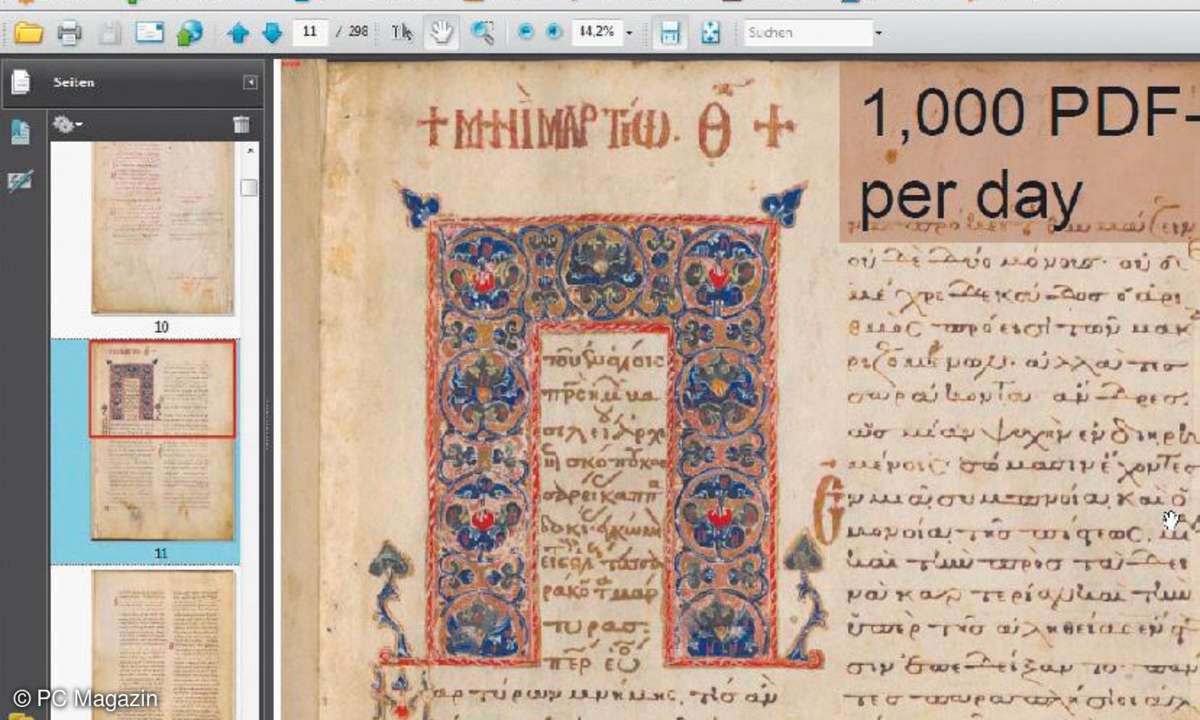
Task: Open the Seiten panel gear options menu
Action: [68, 124]
